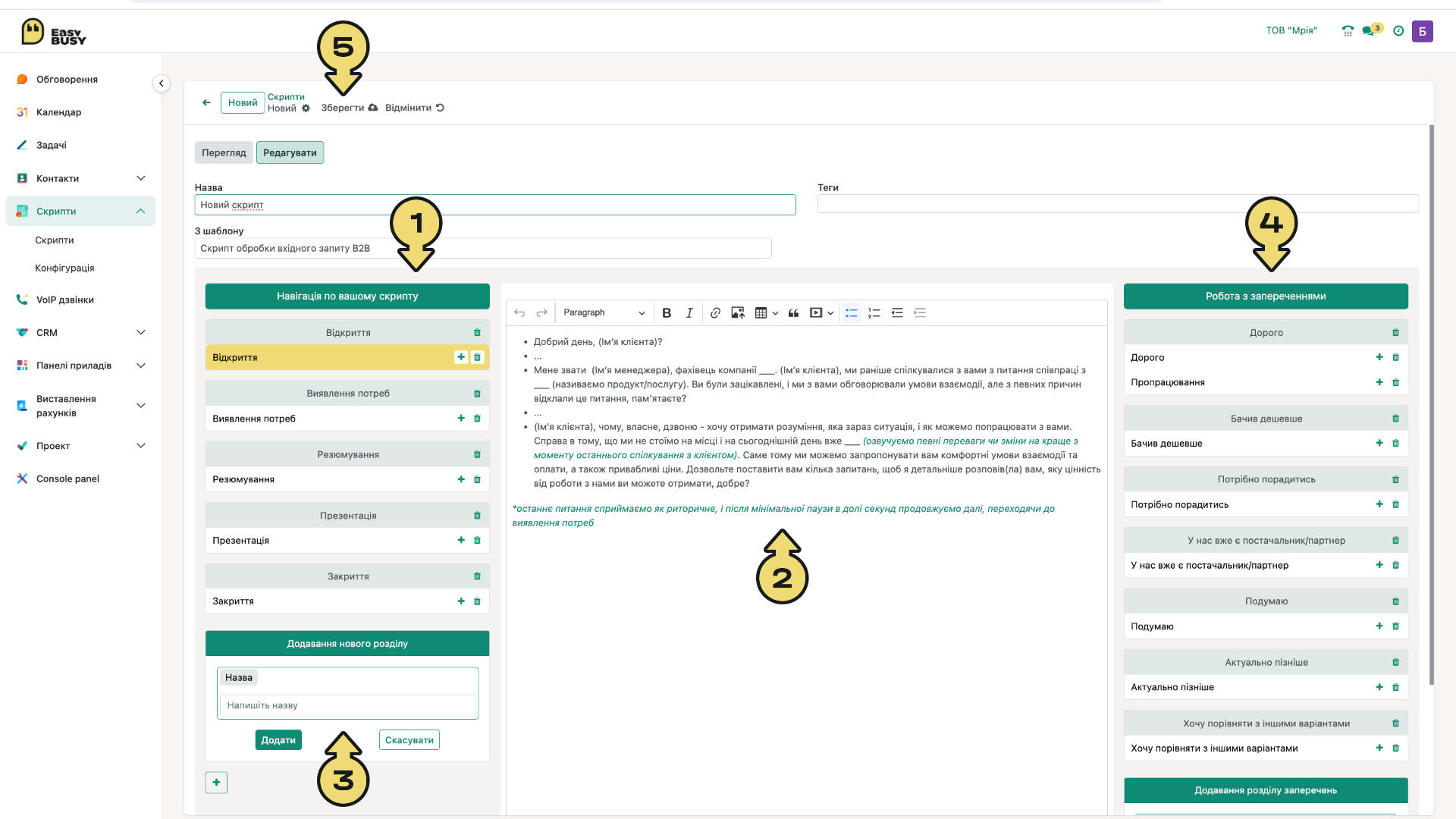This screenshot has width=1456, height=819.
Task: Delete the Потрібно порадитись section header
Action: (x=1395, y=479)
